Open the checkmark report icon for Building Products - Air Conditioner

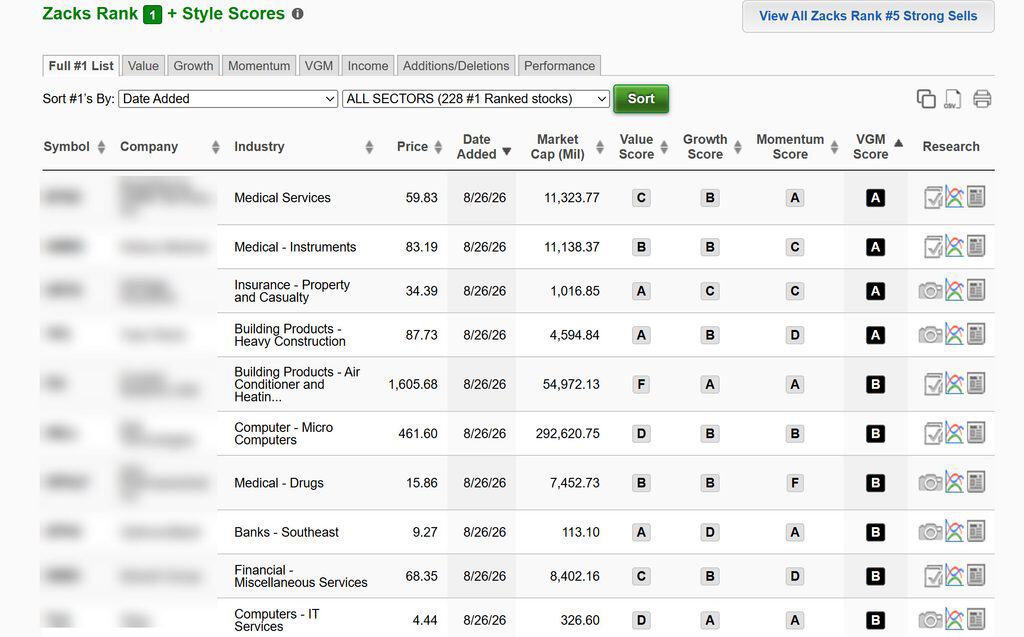[933, 384]
